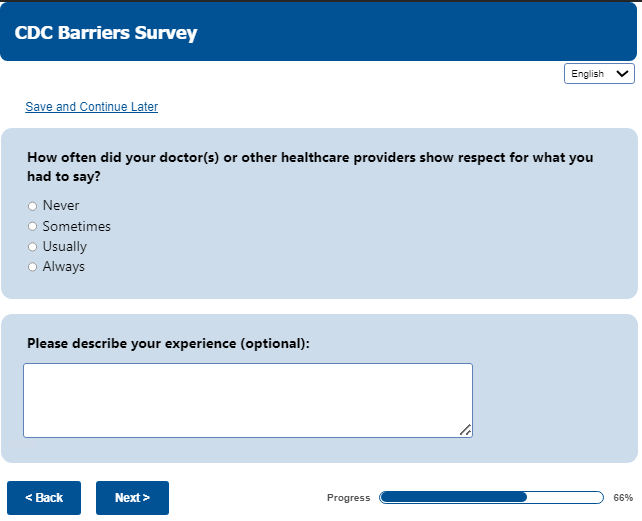Viewport: 642px width, 521px height.
Task: Select the Never radio button
Action: pyautogui.click(x=32, y=206)
